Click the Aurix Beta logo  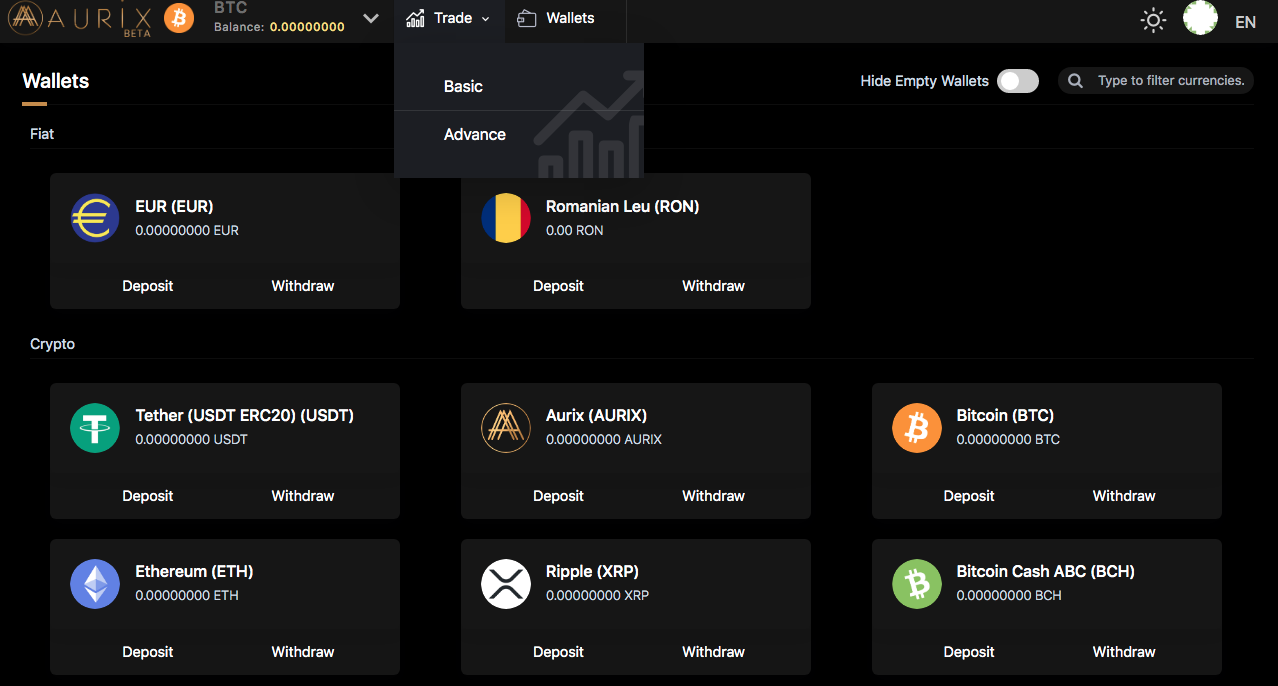80,18
